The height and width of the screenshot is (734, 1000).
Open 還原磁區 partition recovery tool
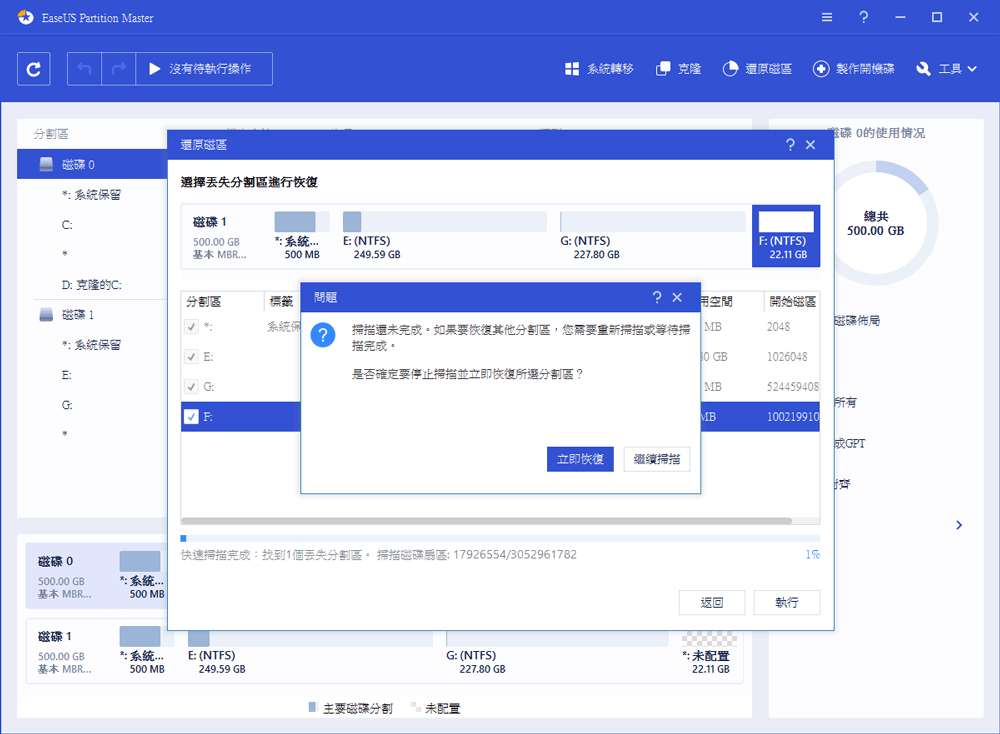[758, 69]
